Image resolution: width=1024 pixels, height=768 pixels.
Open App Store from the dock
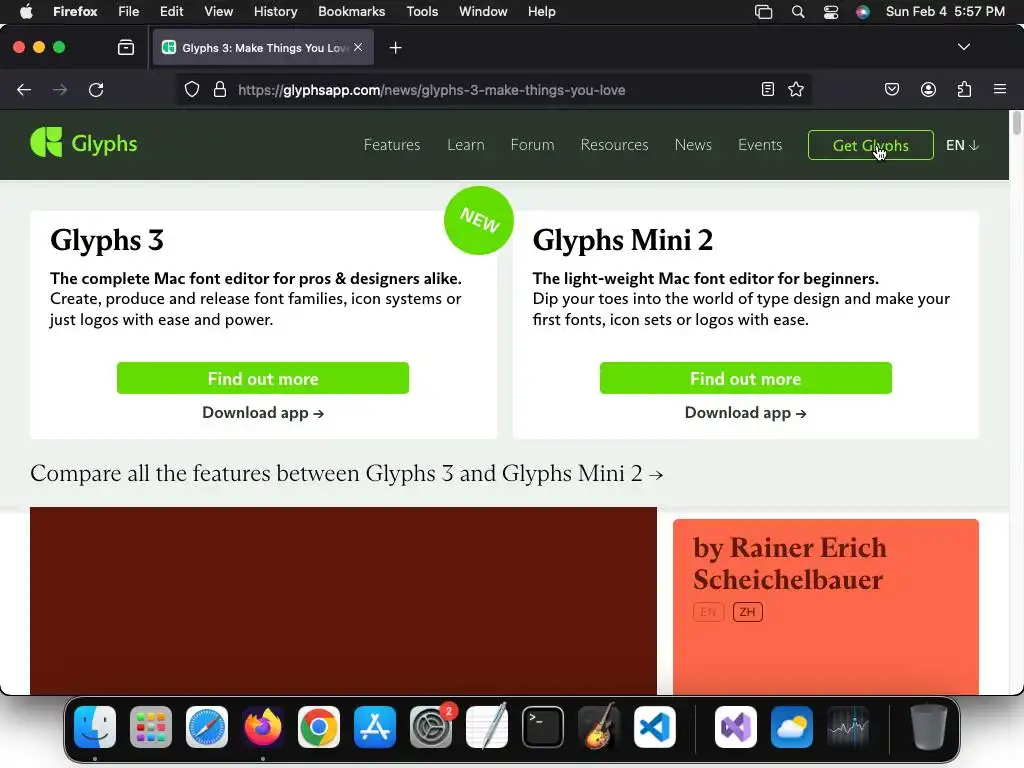pyautogui.click(x=375, y=727)
